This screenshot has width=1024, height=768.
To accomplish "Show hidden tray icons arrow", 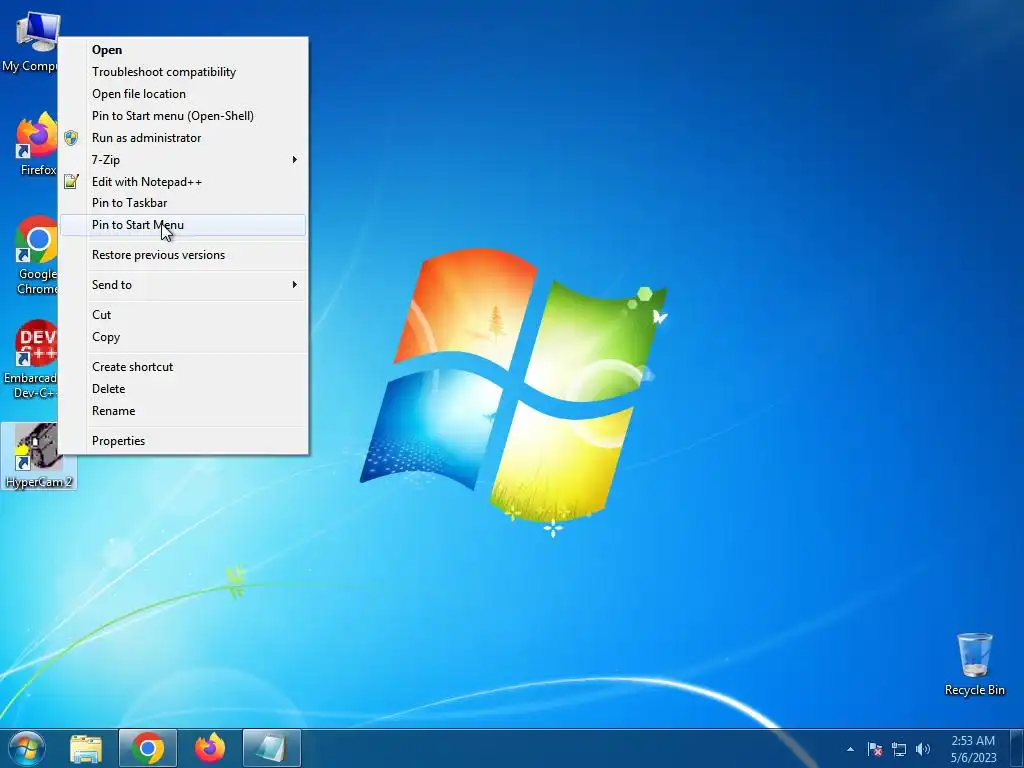I will (x=850, y=749).
